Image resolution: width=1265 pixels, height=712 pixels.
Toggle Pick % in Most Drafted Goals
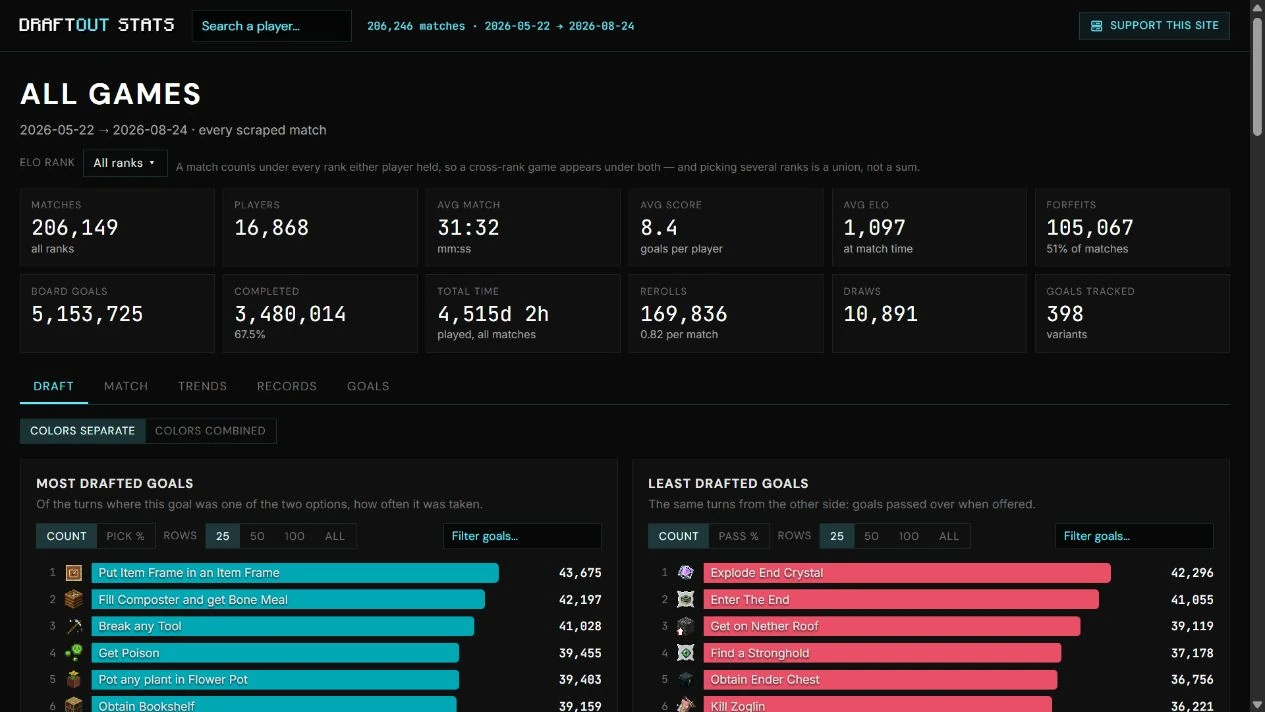click(x=126, y=536)
